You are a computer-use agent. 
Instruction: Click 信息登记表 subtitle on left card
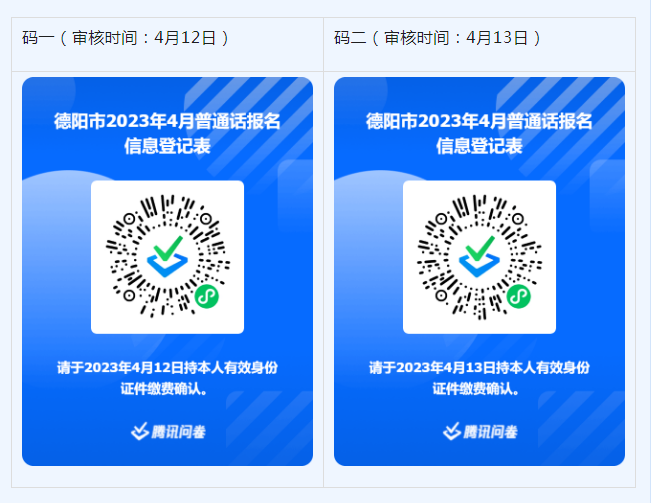click(x=167, y=146)
